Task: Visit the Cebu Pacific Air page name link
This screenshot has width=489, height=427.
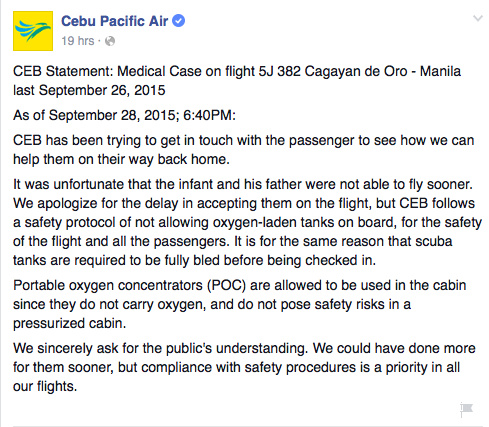Action: tap(114, 21)
